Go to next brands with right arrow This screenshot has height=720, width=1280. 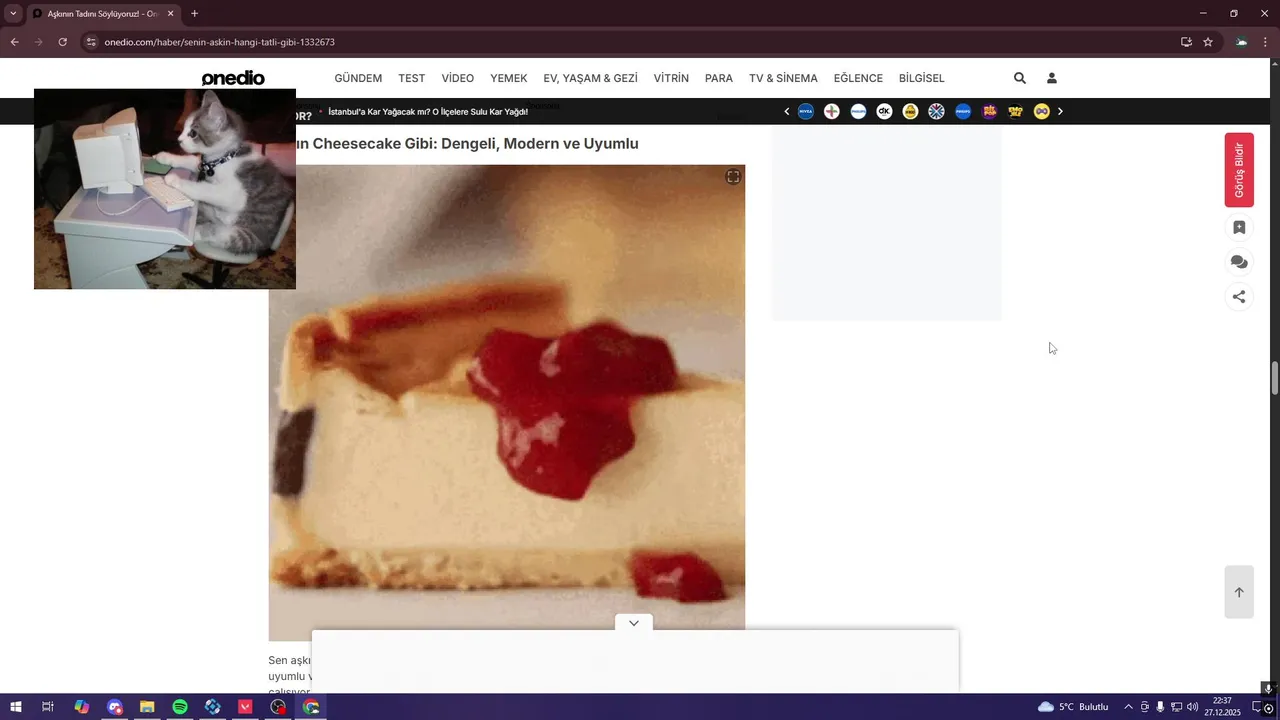1060,111
